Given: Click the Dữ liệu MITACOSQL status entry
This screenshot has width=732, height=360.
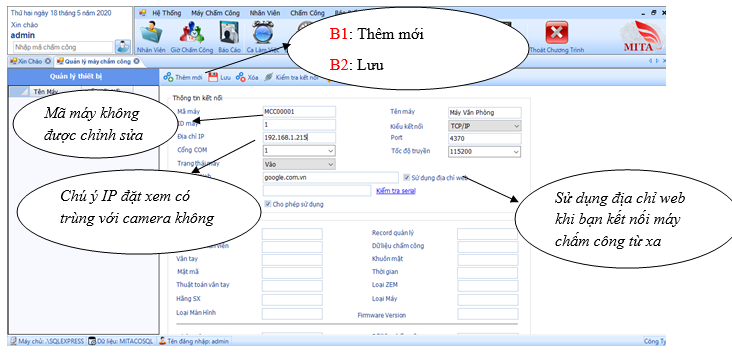Looking at the screenshot, I should 120,341.
